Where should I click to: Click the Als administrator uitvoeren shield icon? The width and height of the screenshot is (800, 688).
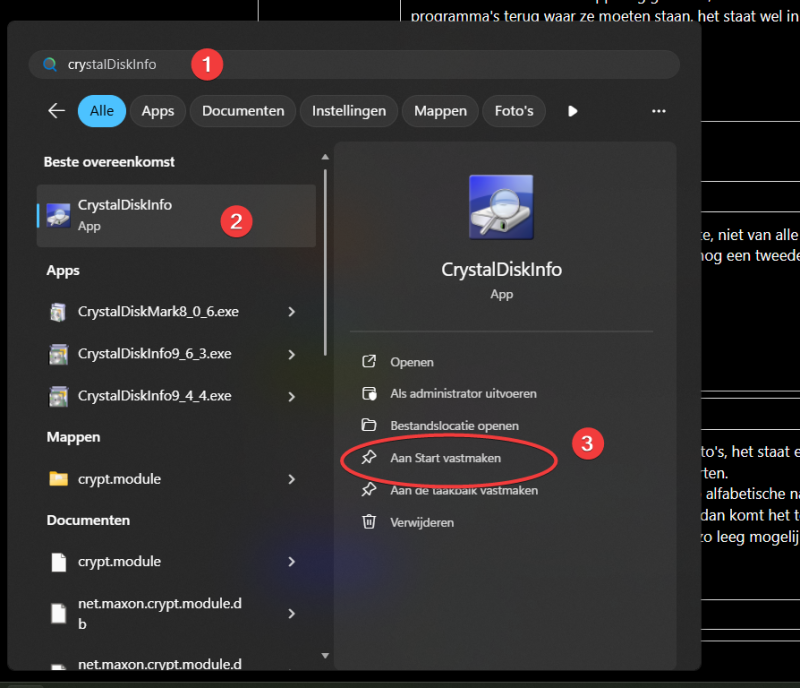click(369, 394)
